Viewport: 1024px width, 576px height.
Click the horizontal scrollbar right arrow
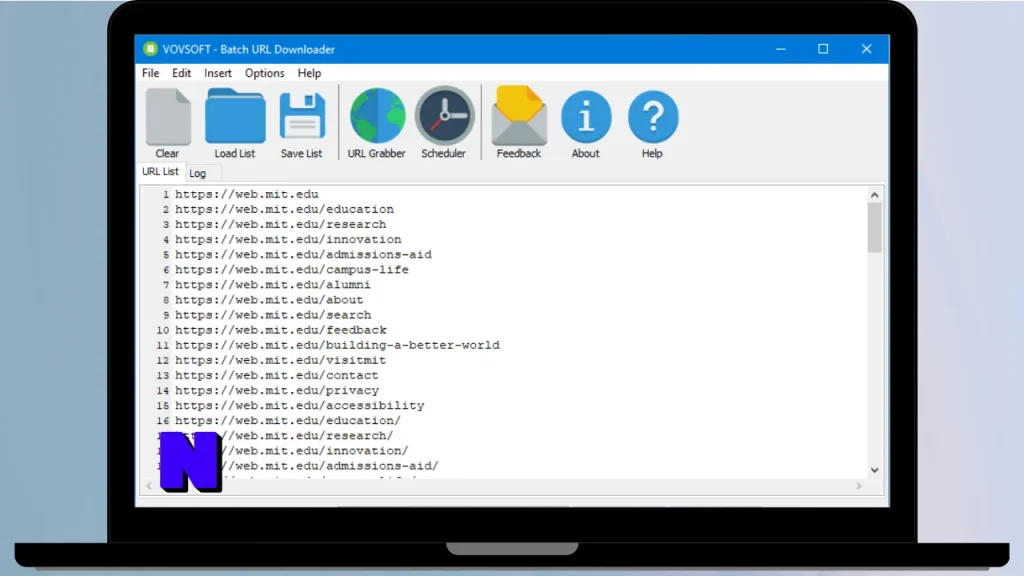click(x=859, y=486)
